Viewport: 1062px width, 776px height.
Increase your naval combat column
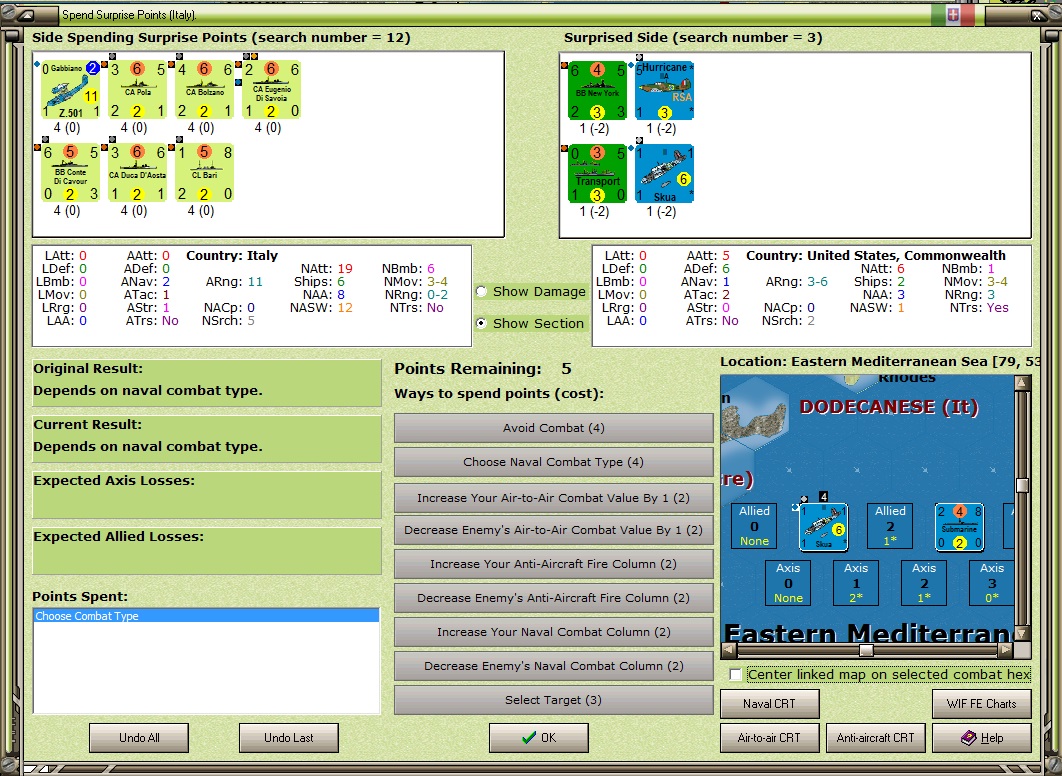(x=553, y=632)
